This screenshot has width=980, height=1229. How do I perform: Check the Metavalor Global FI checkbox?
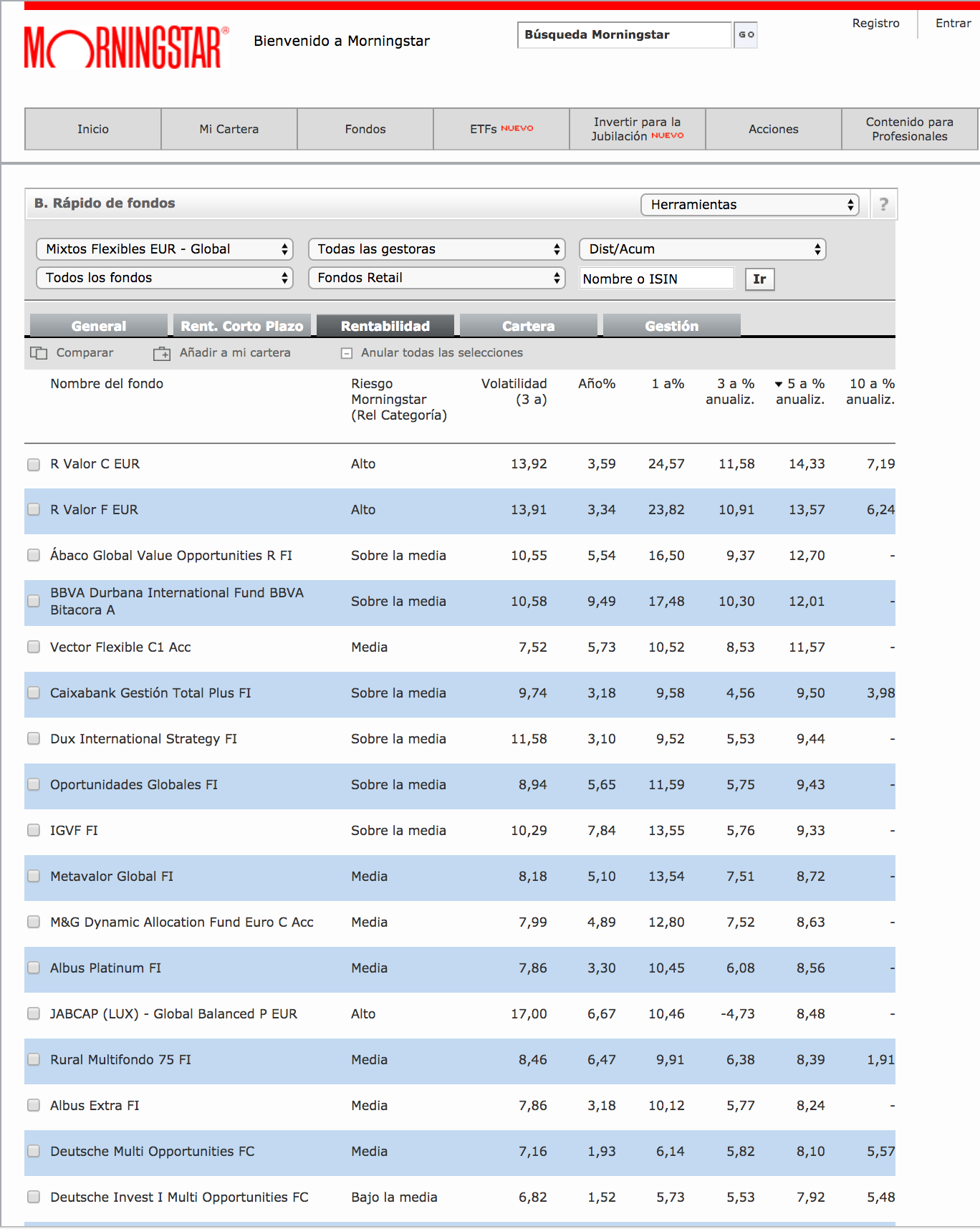click(x=34, y=877)
